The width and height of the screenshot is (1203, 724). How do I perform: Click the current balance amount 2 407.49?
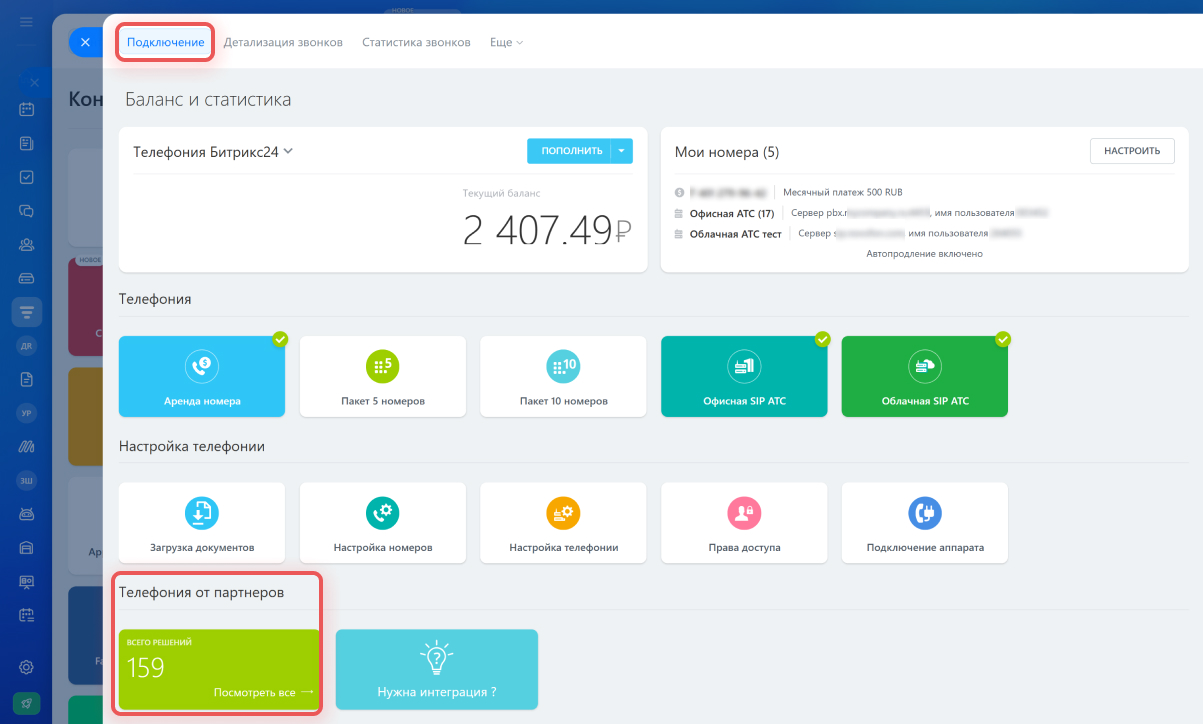pyautogui.click(x=547, y=229)
